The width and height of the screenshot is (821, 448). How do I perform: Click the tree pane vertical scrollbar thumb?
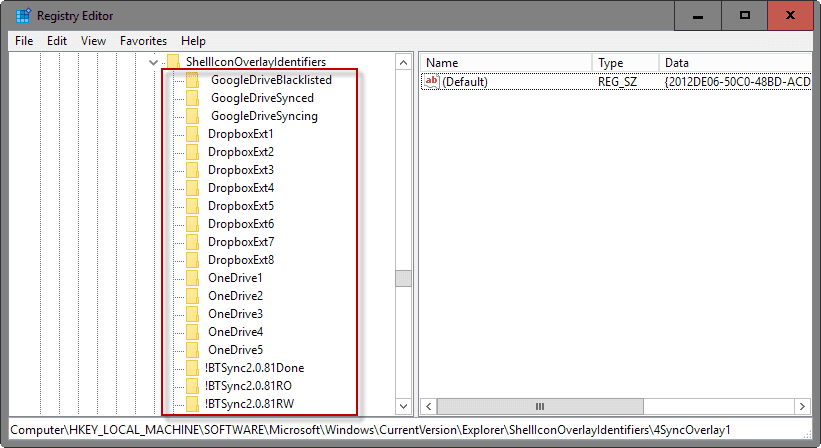403,278
